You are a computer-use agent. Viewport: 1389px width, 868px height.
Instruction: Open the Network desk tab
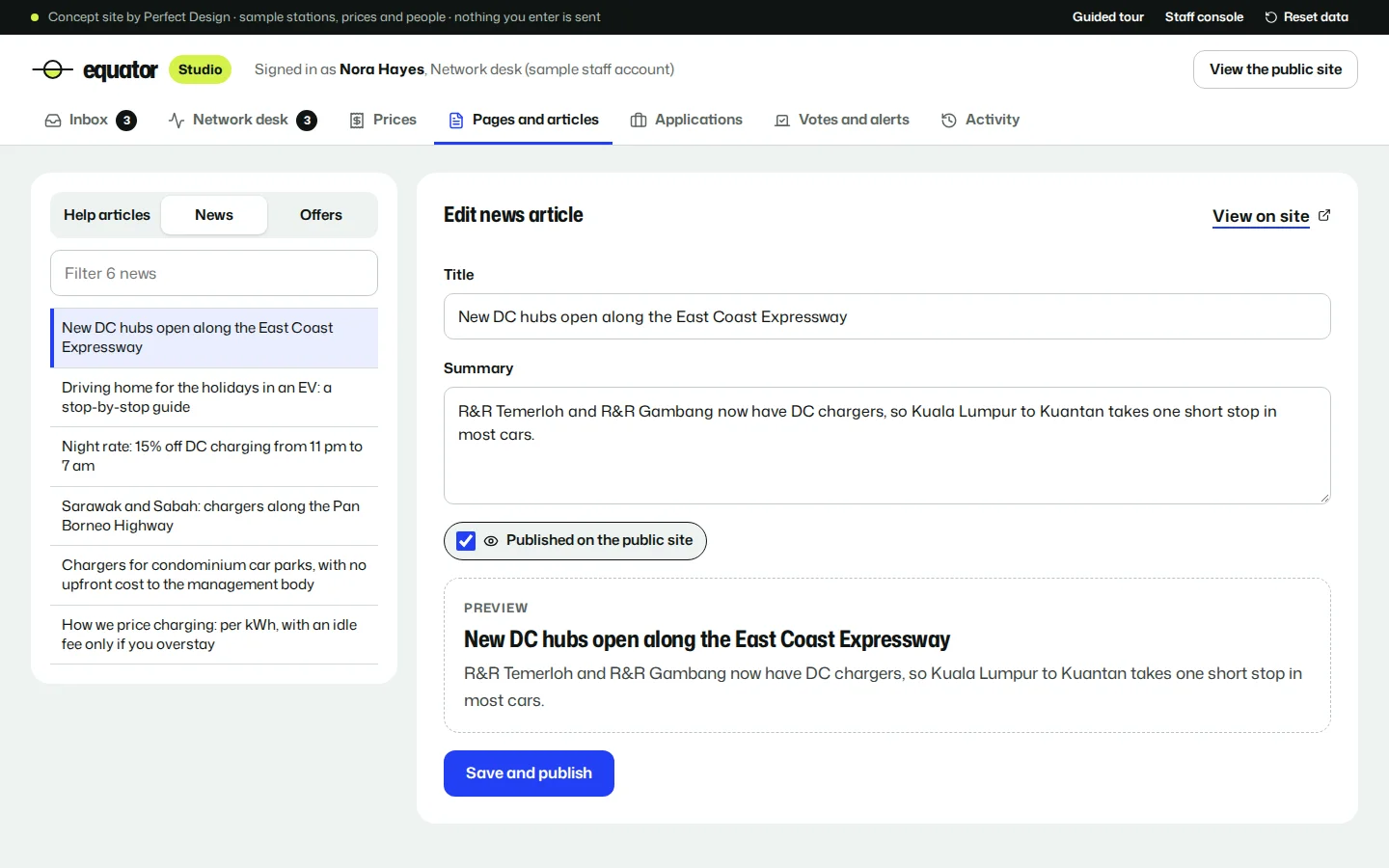(243, 120)
